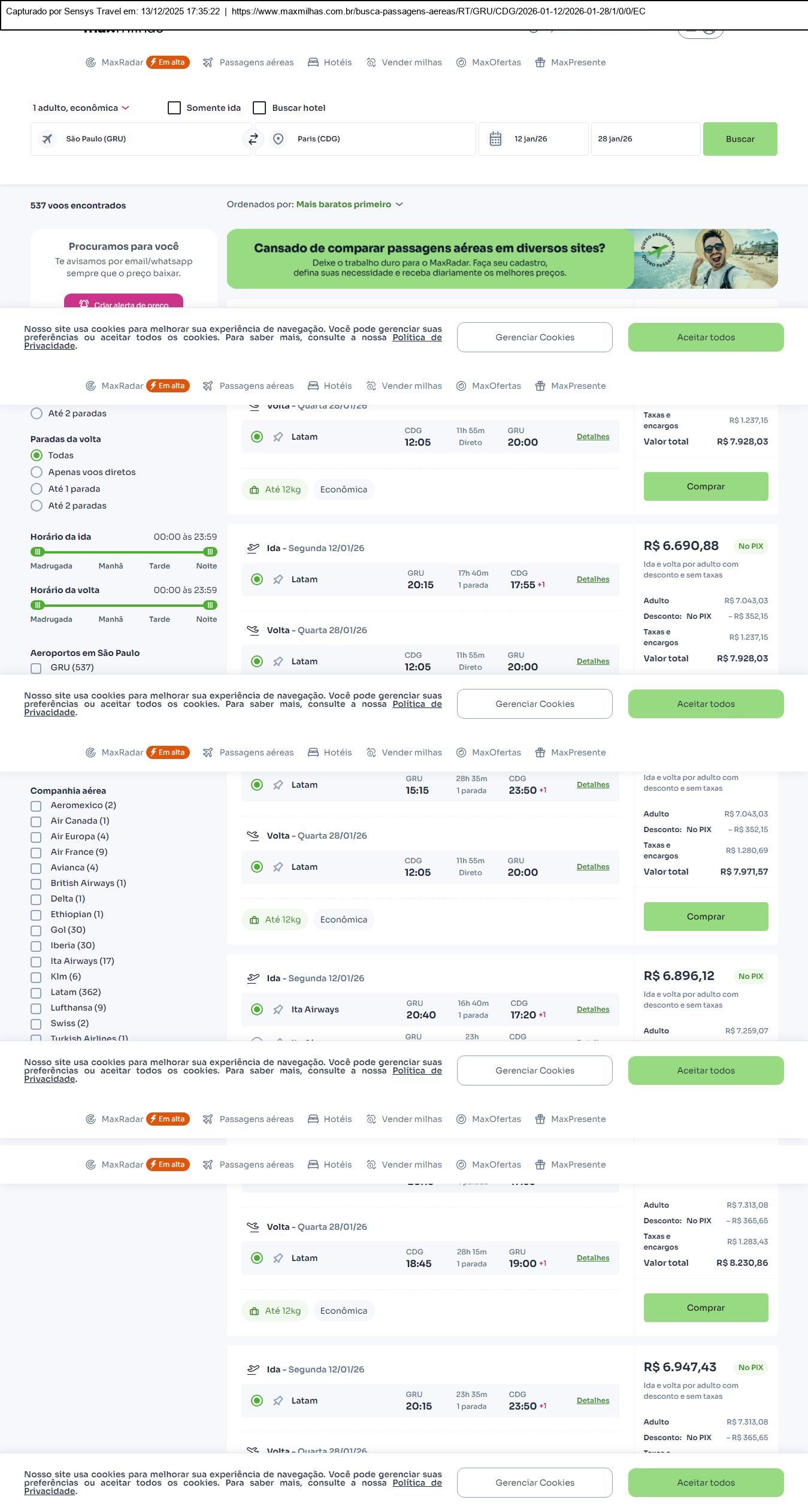Click the gift icon next to MaxPresente
The image size is (808, 1512).
pyautogui.click(x=540, y=62)
